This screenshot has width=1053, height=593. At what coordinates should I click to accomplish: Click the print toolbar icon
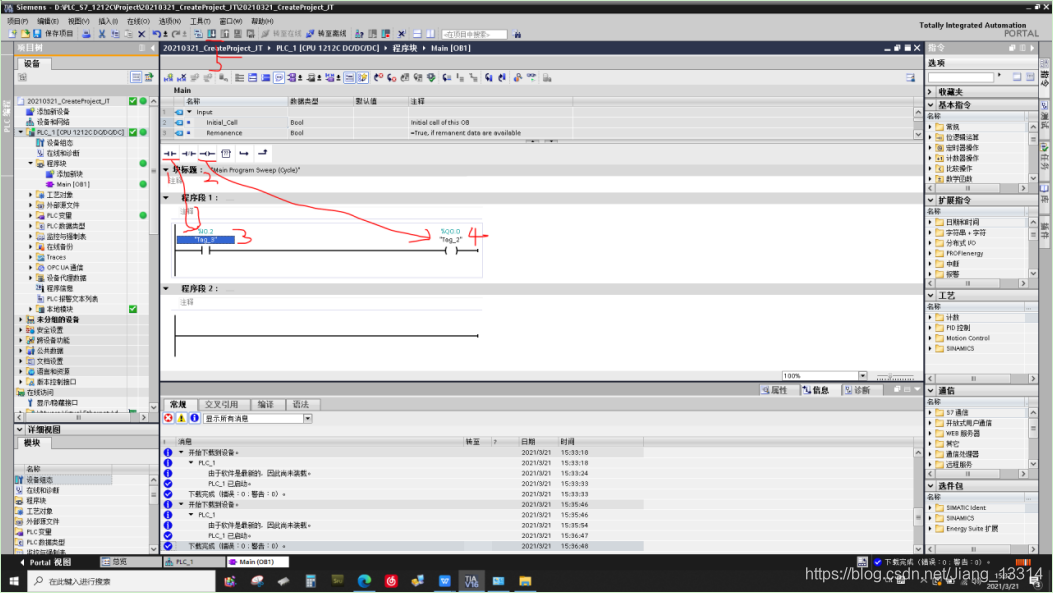point(86,34)
